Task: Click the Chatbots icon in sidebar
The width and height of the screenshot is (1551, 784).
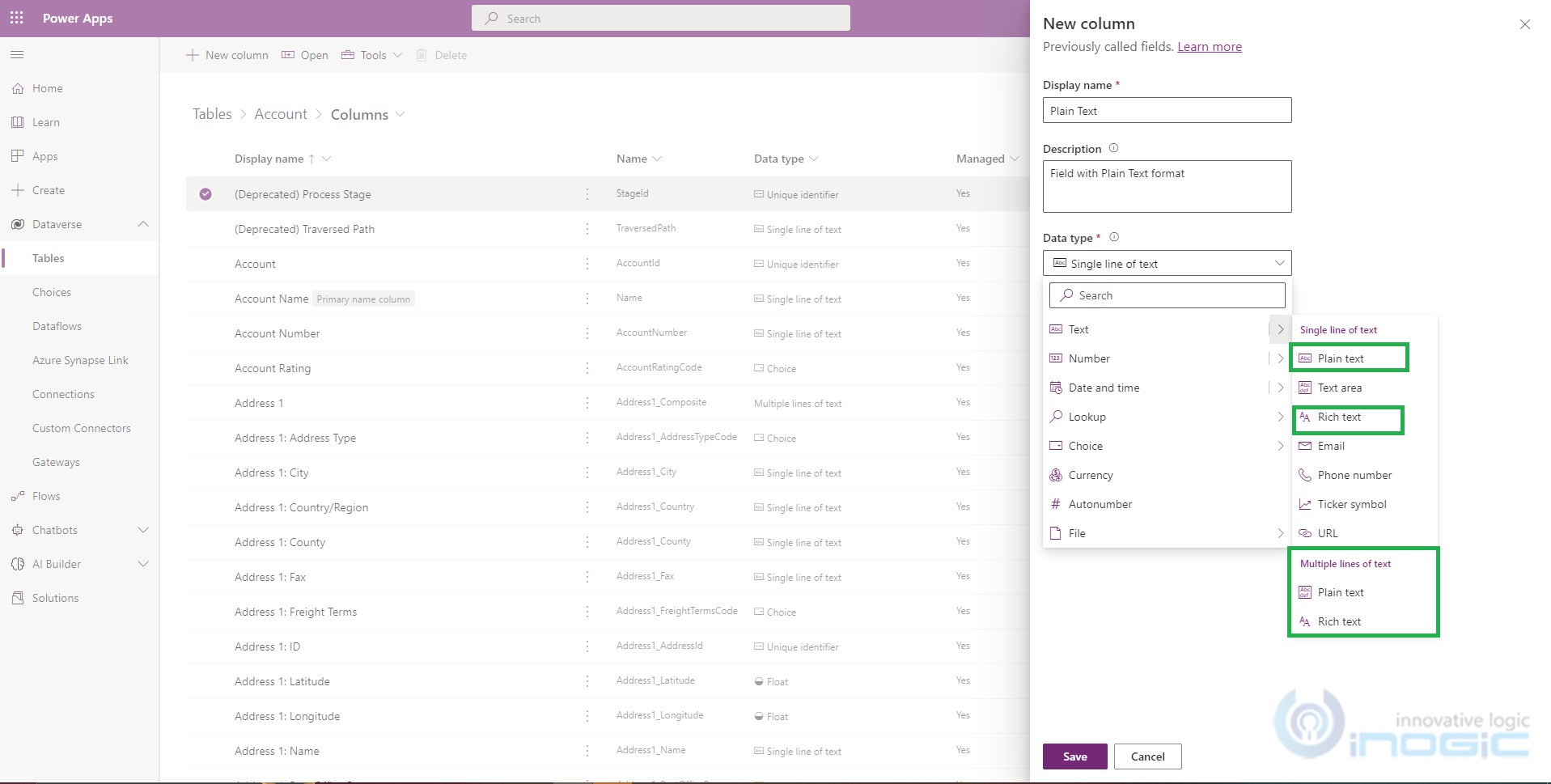Action: point(18,530)
